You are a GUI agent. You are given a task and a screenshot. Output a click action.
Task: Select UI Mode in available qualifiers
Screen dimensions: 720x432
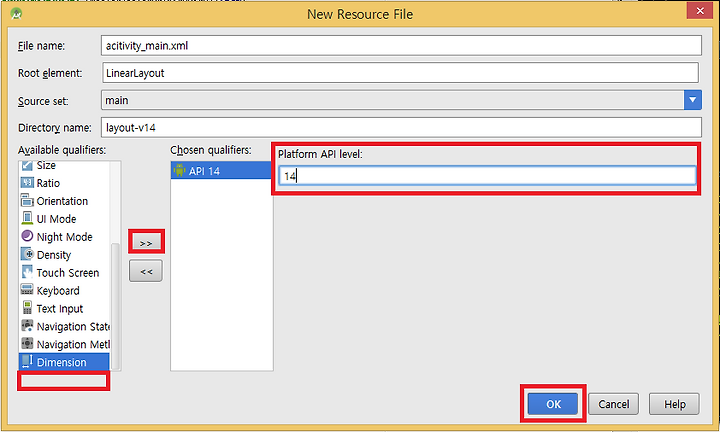64,219
